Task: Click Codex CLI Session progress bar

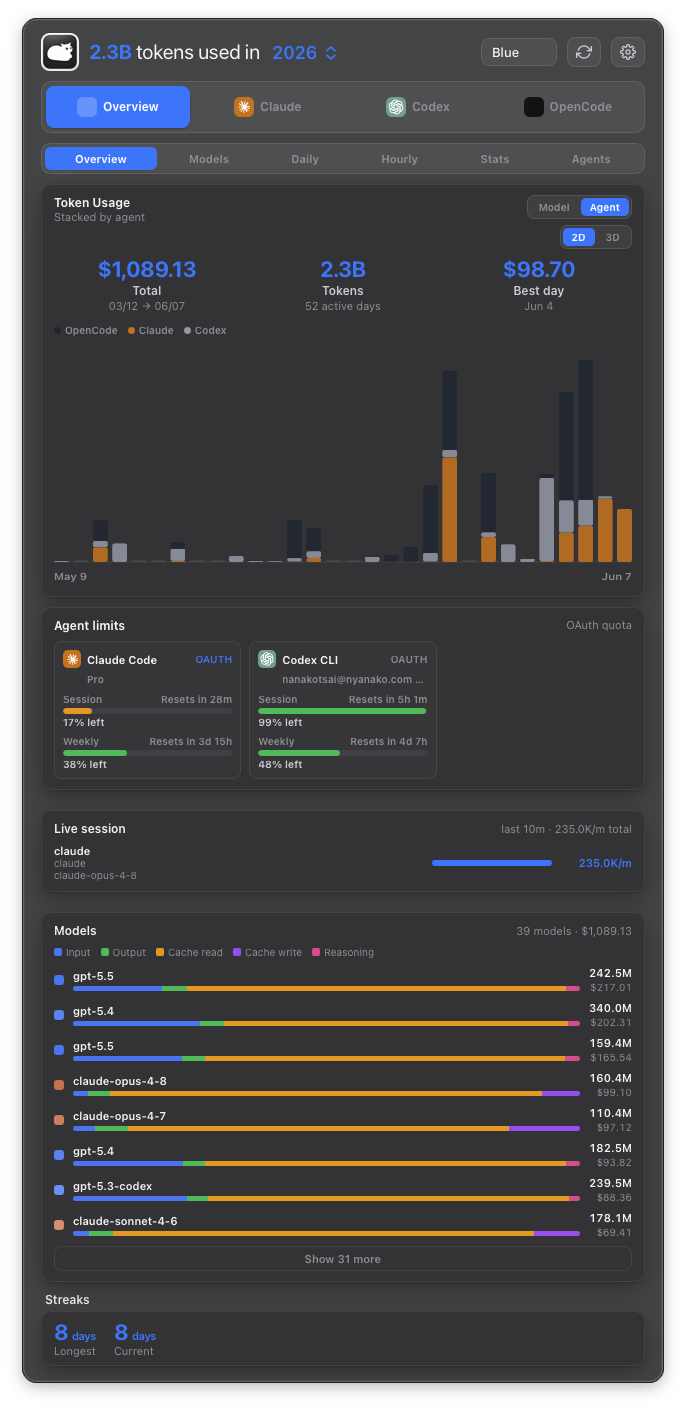Action: point(342,711)
